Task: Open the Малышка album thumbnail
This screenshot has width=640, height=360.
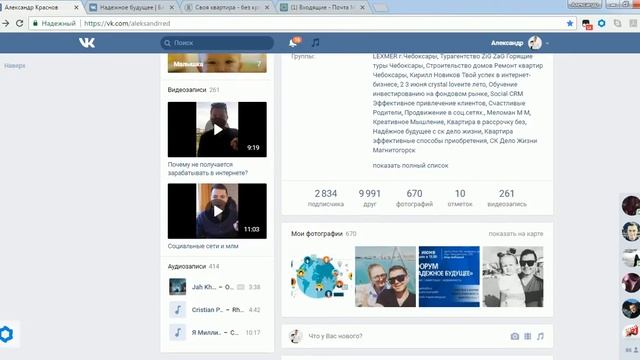Action: (x=217, y=63)
